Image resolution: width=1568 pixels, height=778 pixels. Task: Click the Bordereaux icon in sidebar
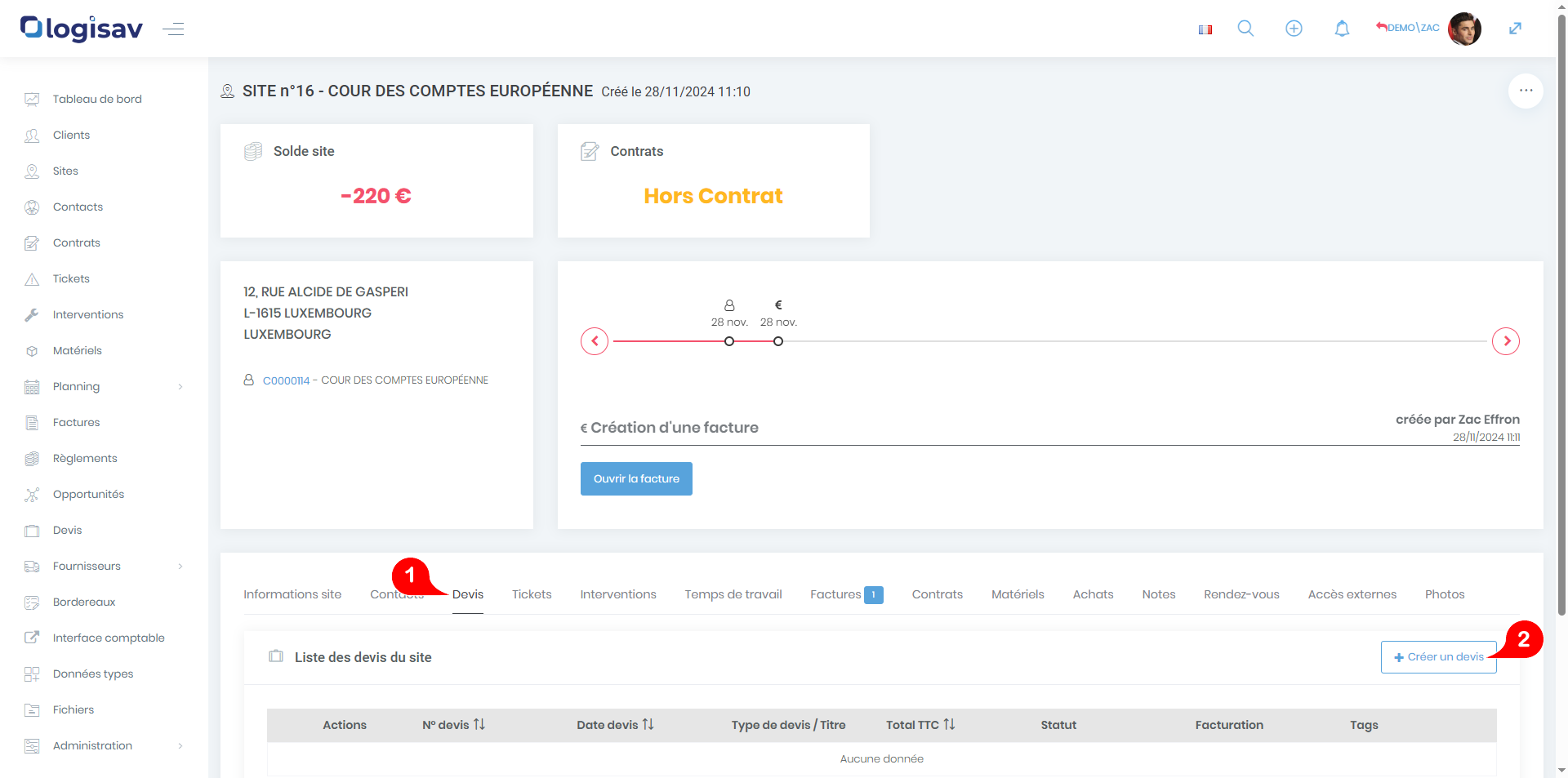(32, 602)
